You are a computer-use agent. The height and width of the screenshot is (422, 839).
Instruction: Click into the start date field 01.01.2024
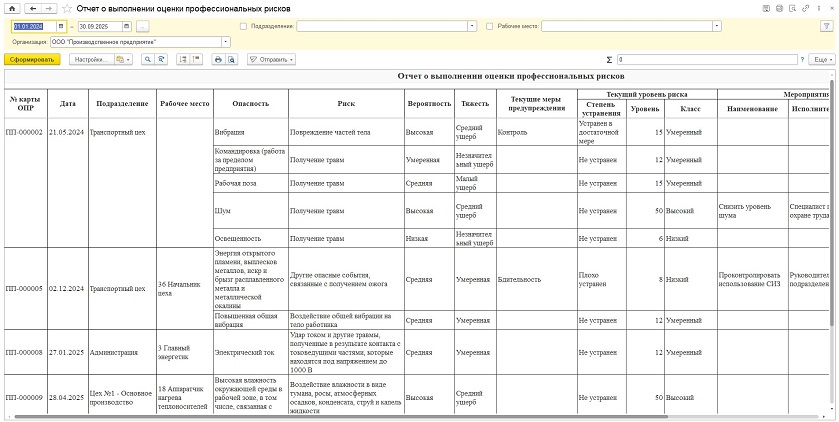coord(35,26)
